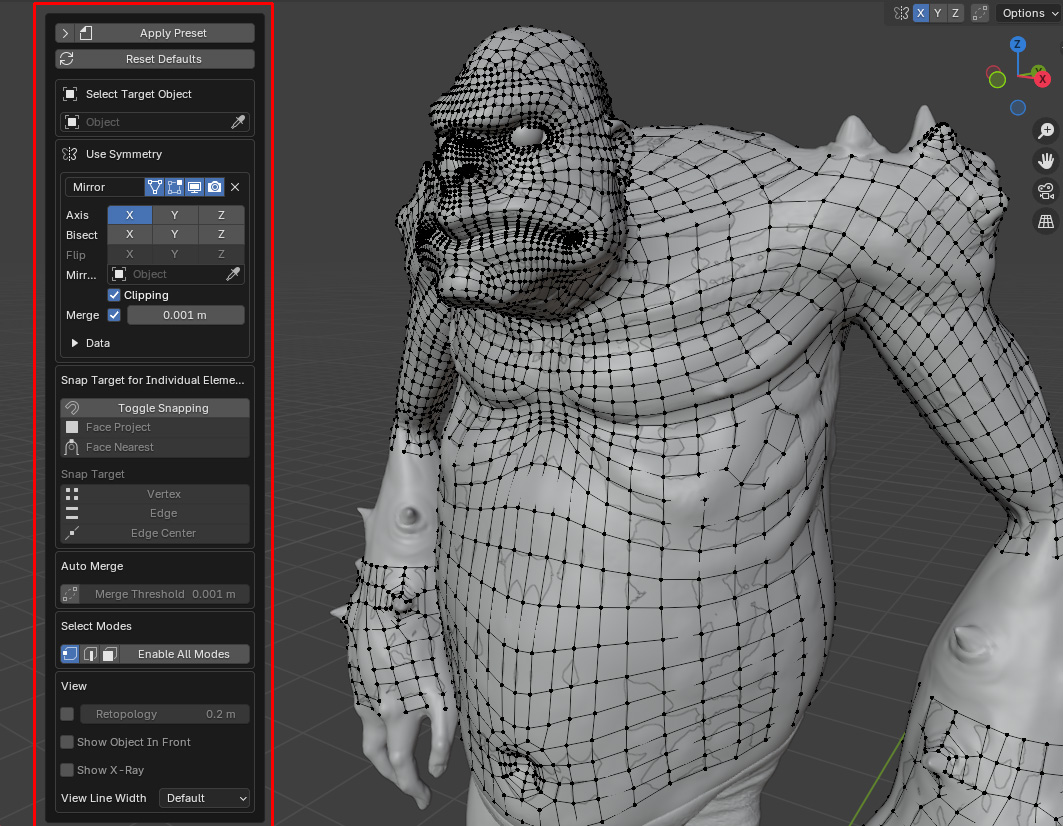Toggle Bisect Y
Image resolution: width=1063 pixels, height=826 pixels.
click(175, 234)
